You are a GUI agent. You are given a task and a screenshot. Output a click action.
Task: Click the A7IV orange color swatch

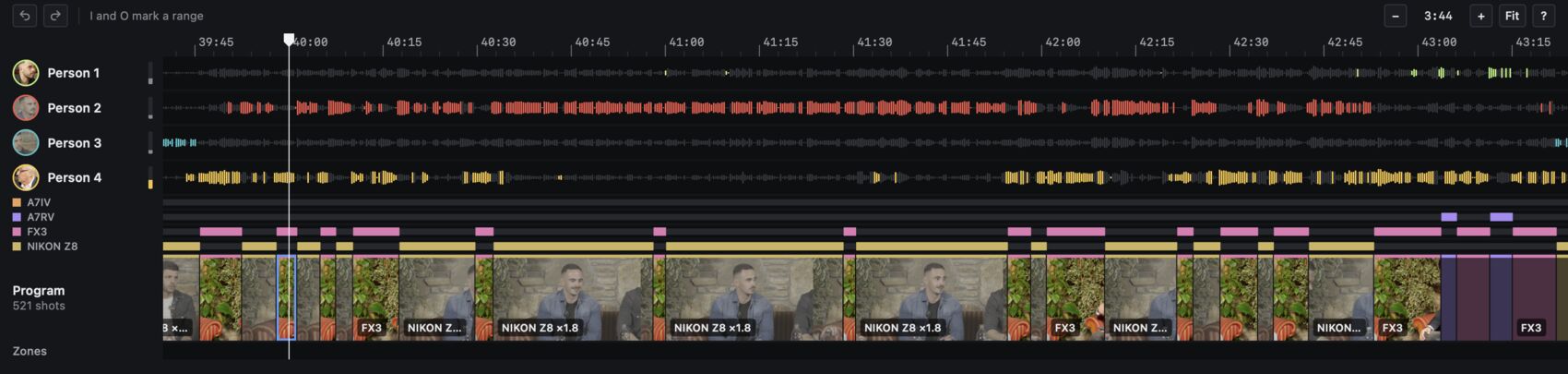click(17, 202)
